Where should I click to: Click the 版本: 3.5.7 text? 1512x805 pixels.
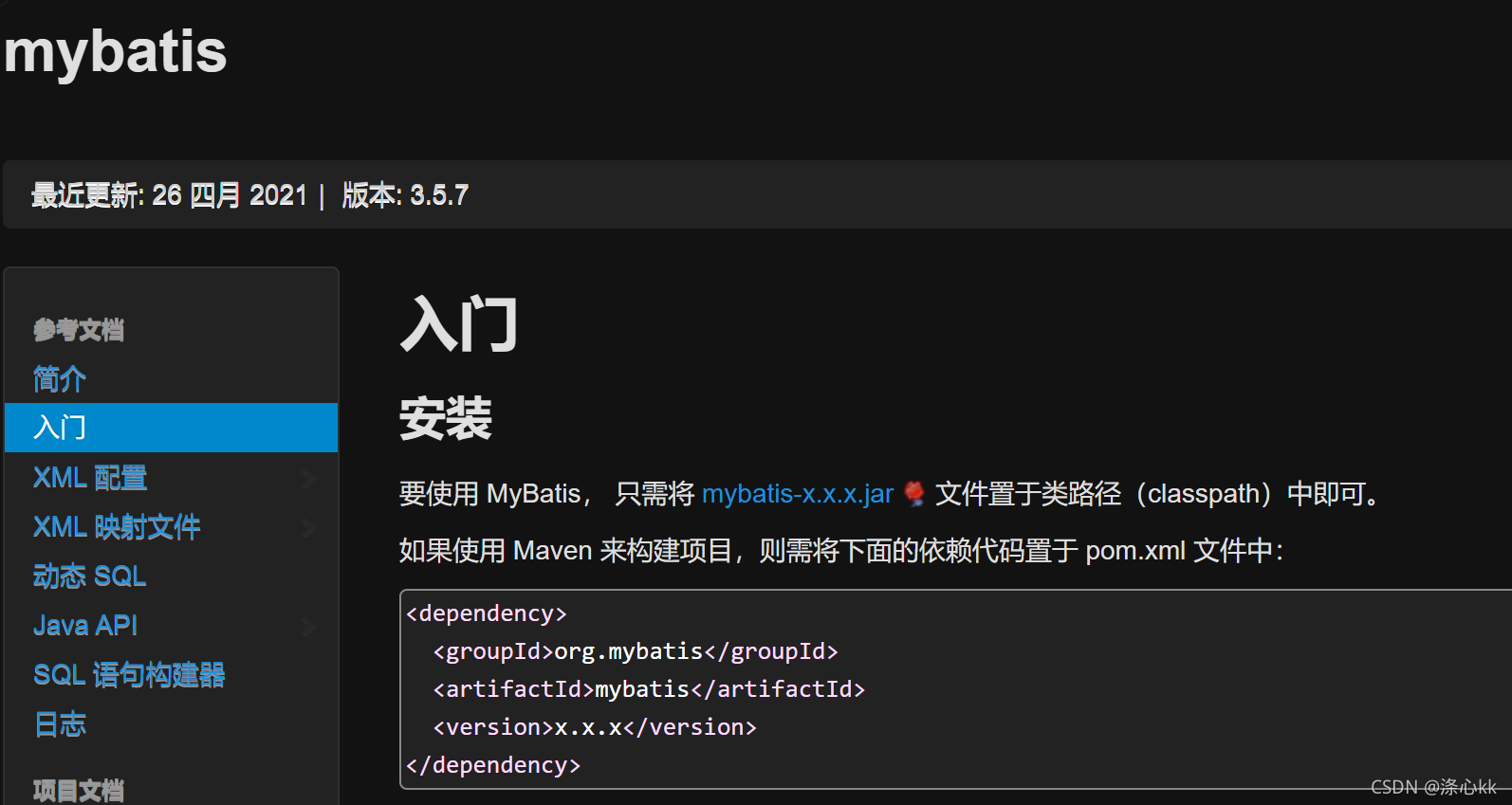(x=405, y=195)
